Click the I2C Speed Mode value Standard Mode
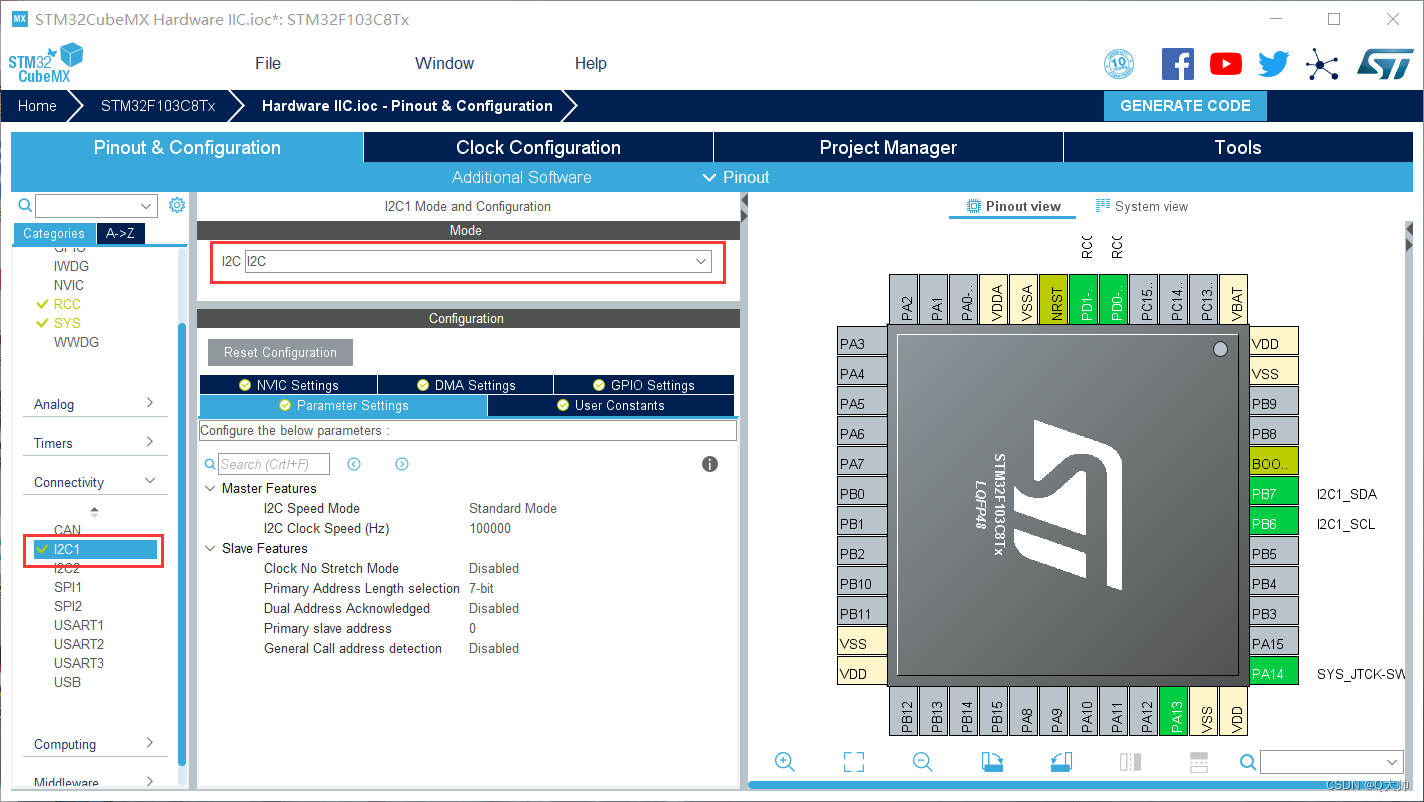The width and height of the screenshot is (1424, 802). [x=513, y=508]
